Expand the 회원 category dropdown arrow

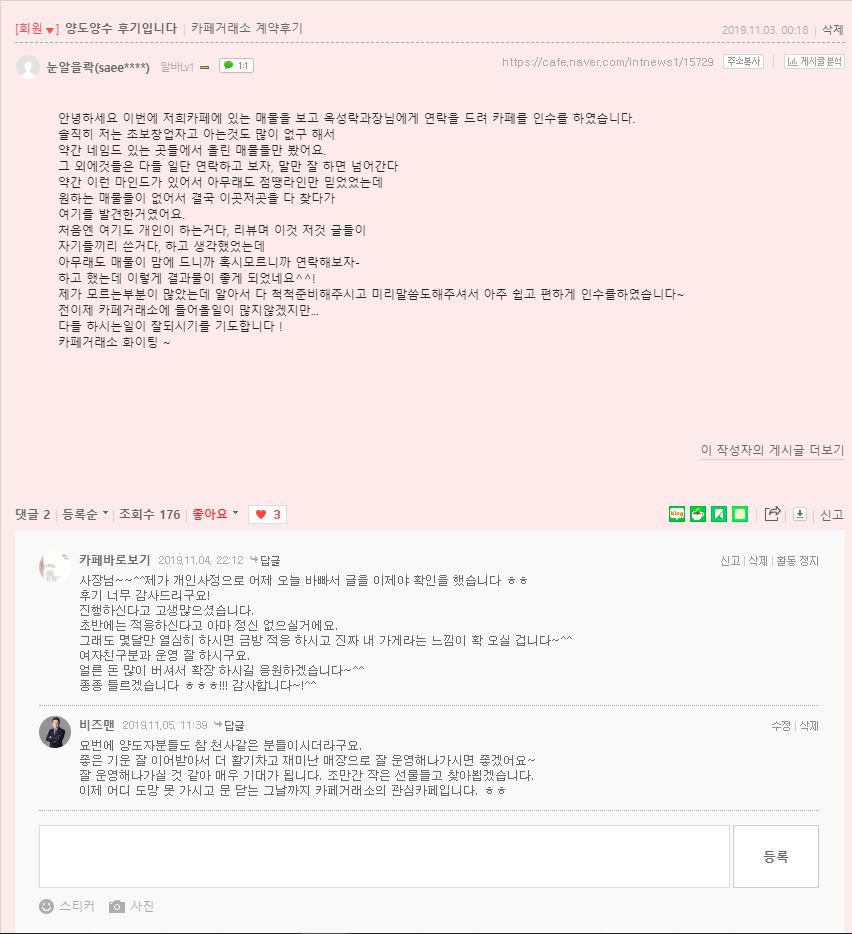[x=49, y=30]
